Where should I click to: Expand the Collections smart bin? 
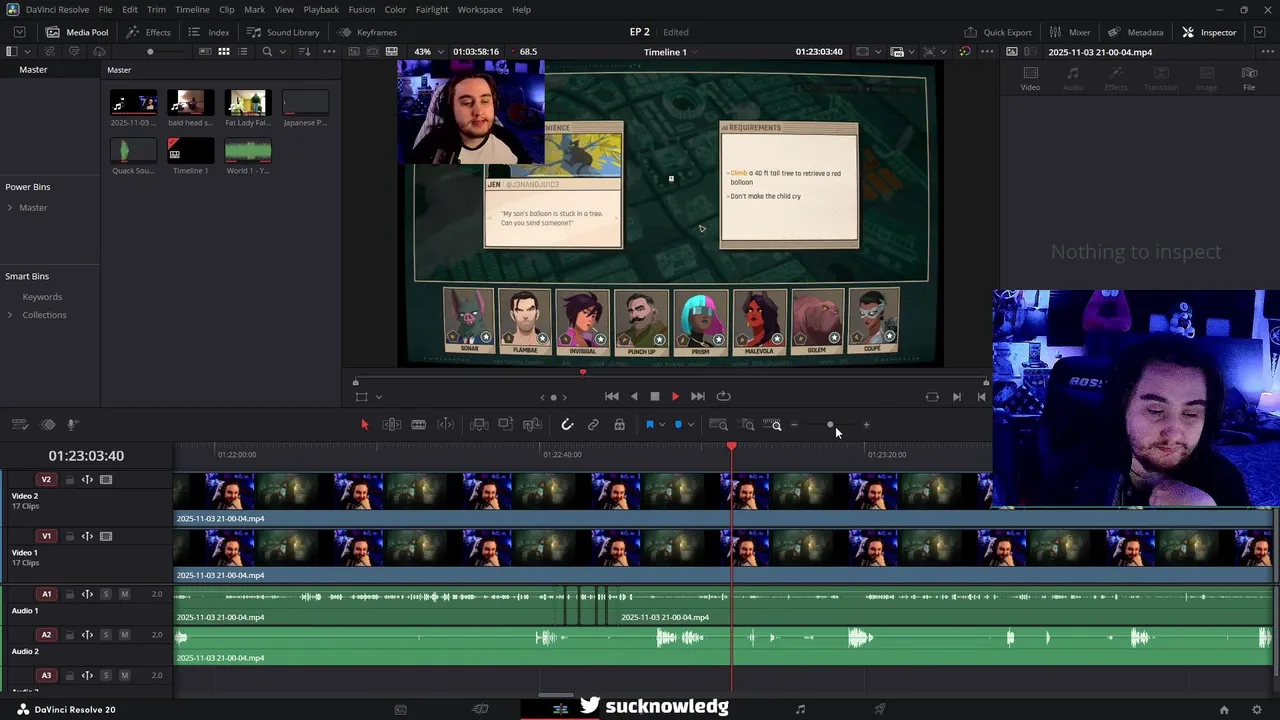[x=10, y=315]
